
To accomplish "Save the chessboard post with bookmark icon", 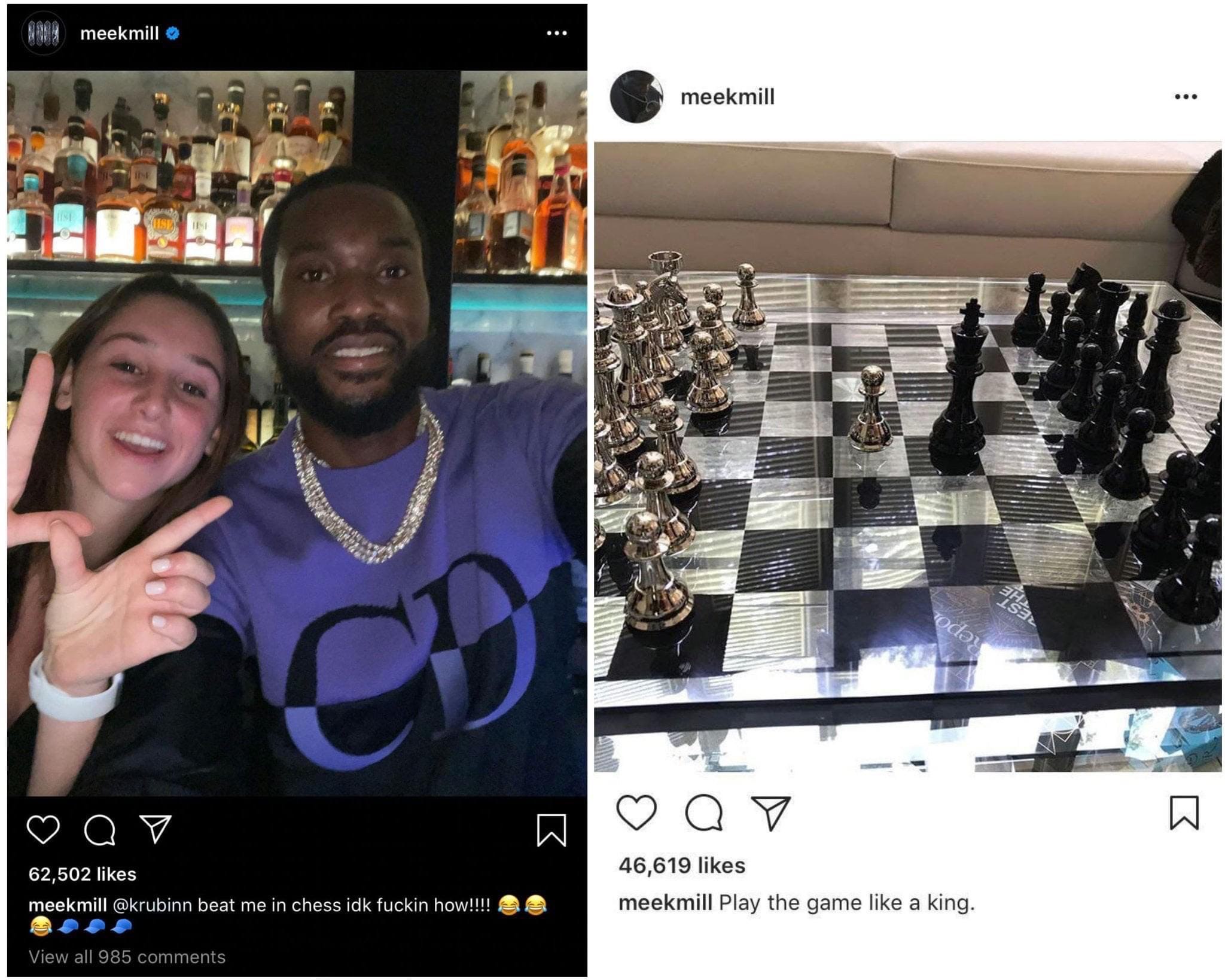I will [1184, 812].
